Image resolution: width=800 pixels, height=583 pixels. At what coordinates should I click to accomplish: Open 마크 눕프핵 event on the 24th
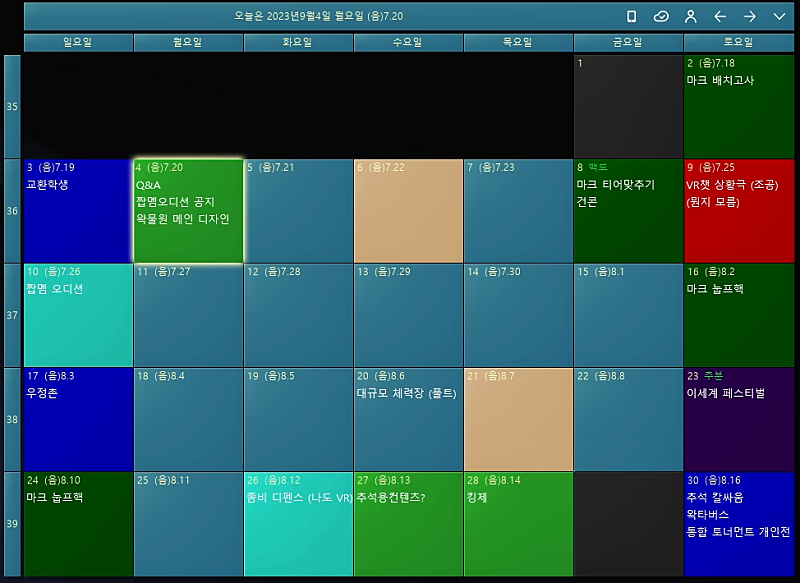[x=54, y=497]
